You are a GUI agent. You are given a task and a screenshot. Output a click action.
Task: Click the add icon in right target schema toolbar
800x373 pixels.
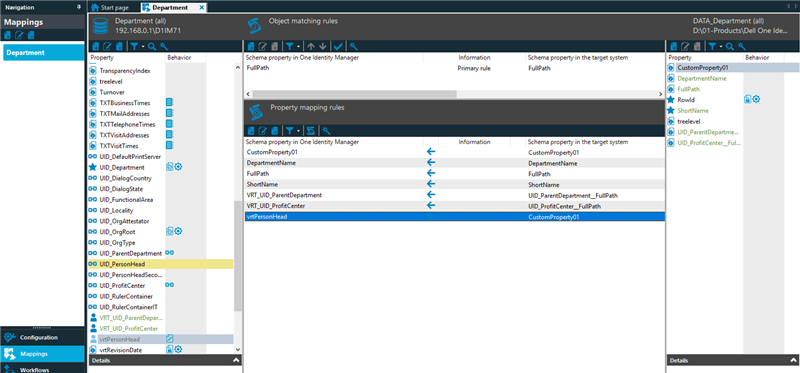pos(673,46)
